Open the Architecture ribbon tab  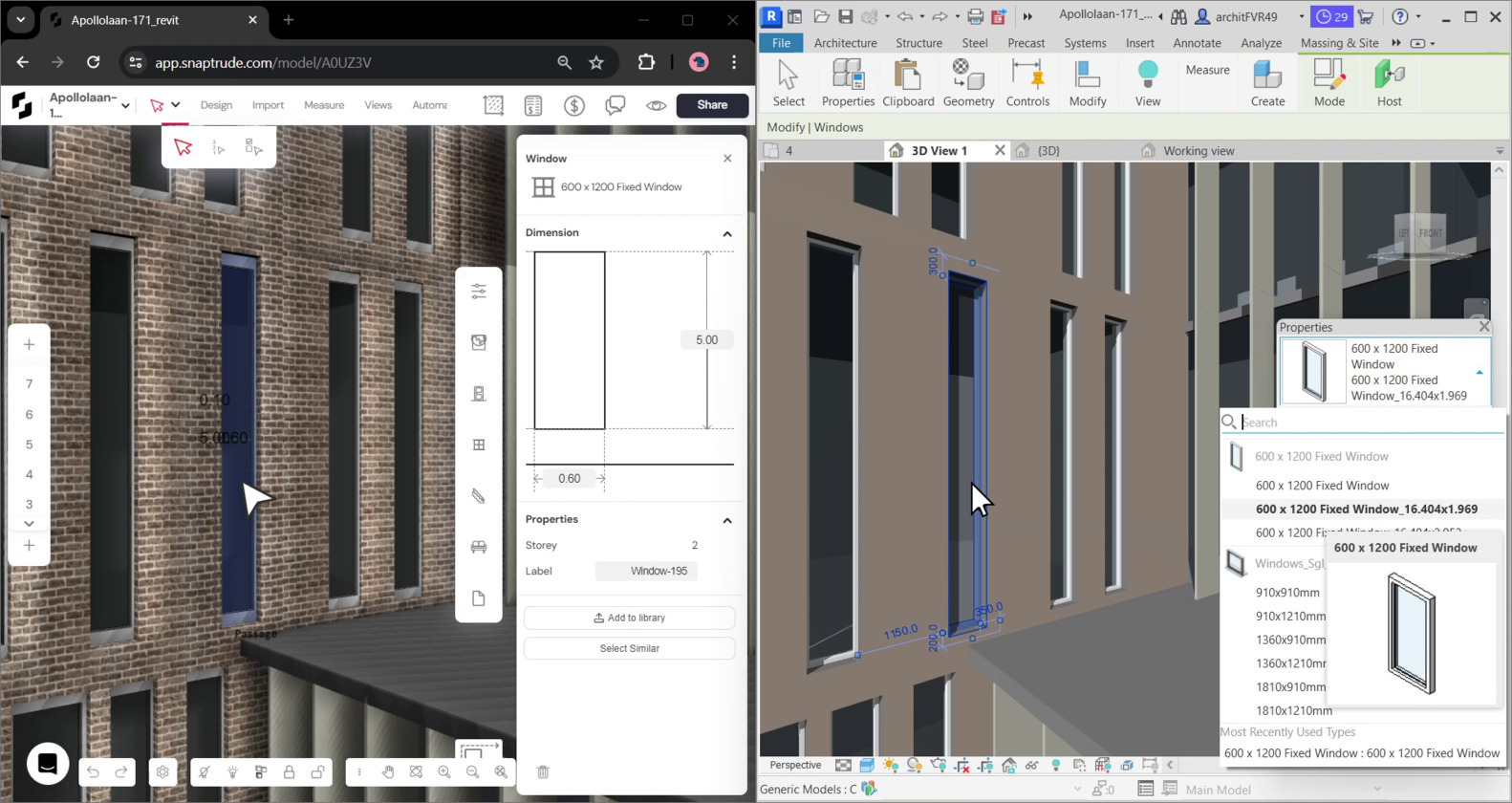click(x=845, y=43)
